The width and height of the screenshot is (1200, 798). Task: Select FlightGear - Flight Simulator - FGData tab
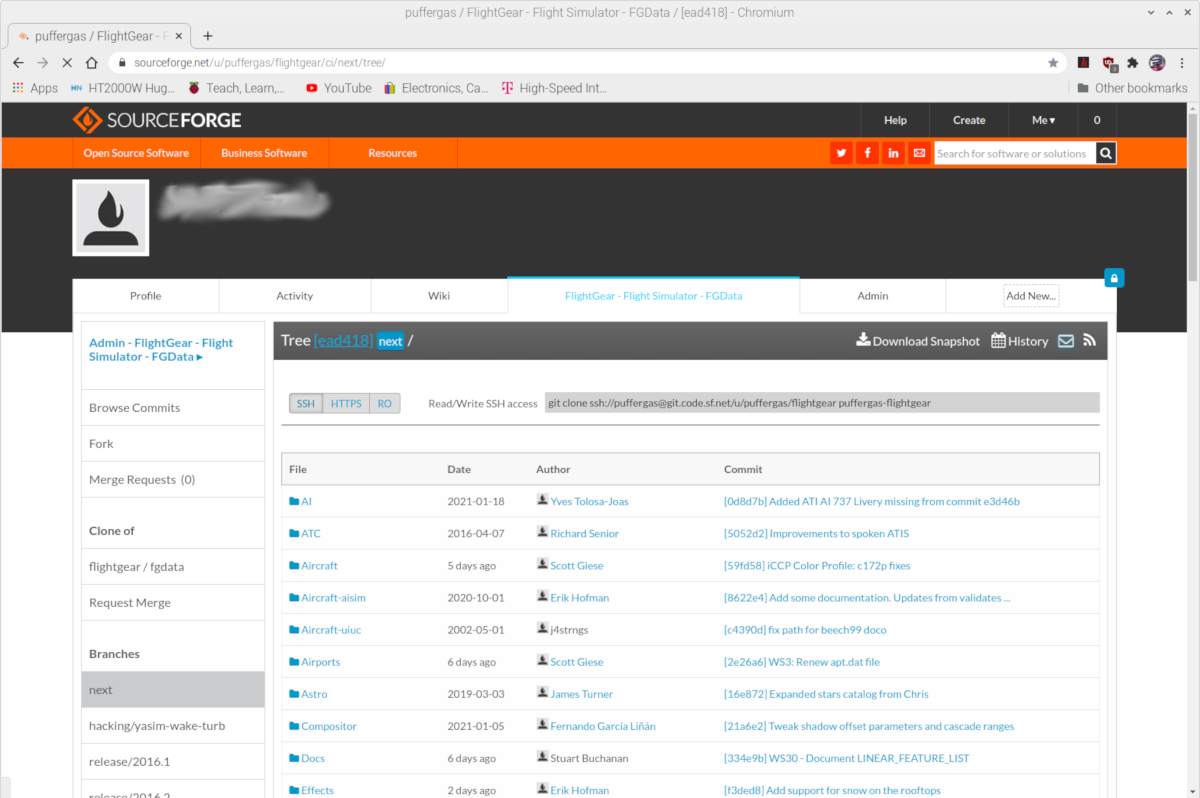point(654,296)
